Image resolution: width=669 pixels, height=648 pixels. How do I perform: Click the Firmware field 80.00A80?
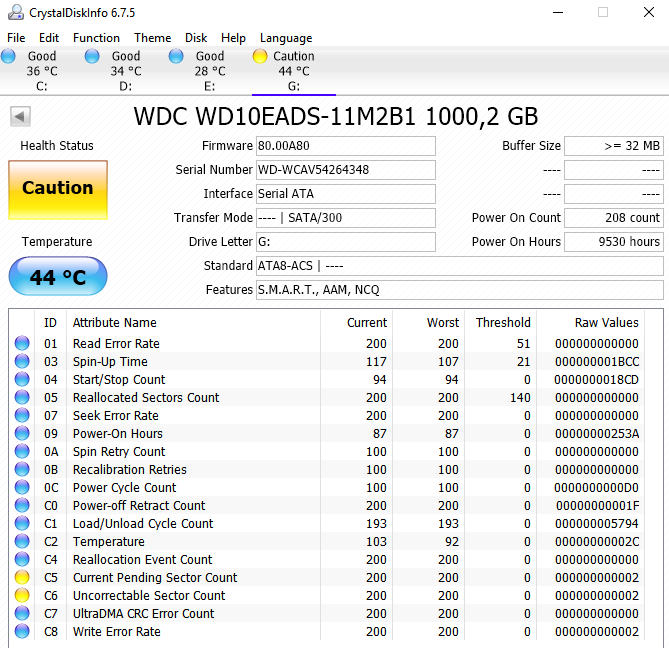tap(346, 146)
